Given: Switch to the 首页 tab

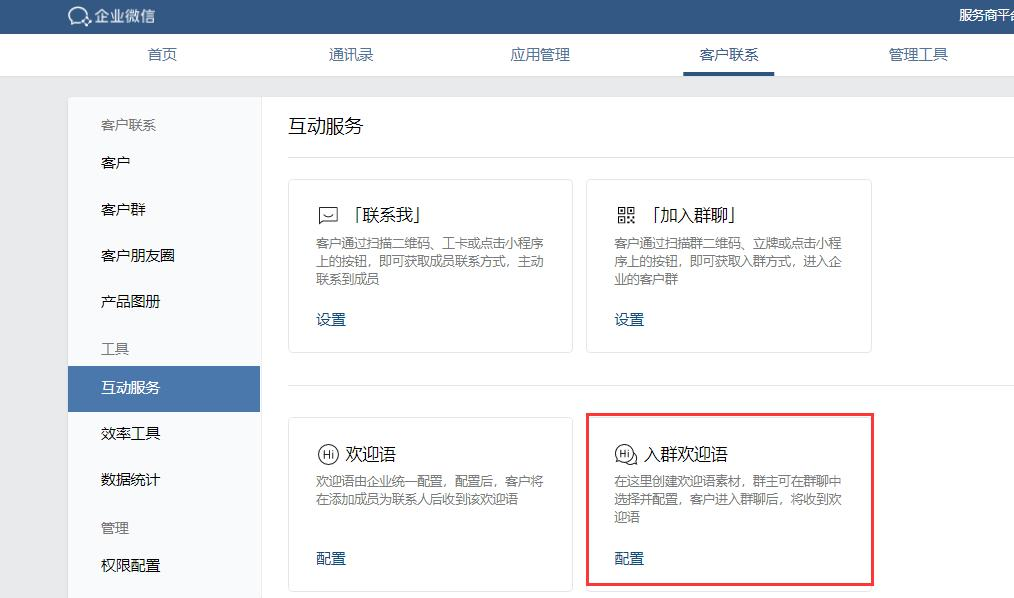Looking at the screenshot, I should (x=161, y=55).
